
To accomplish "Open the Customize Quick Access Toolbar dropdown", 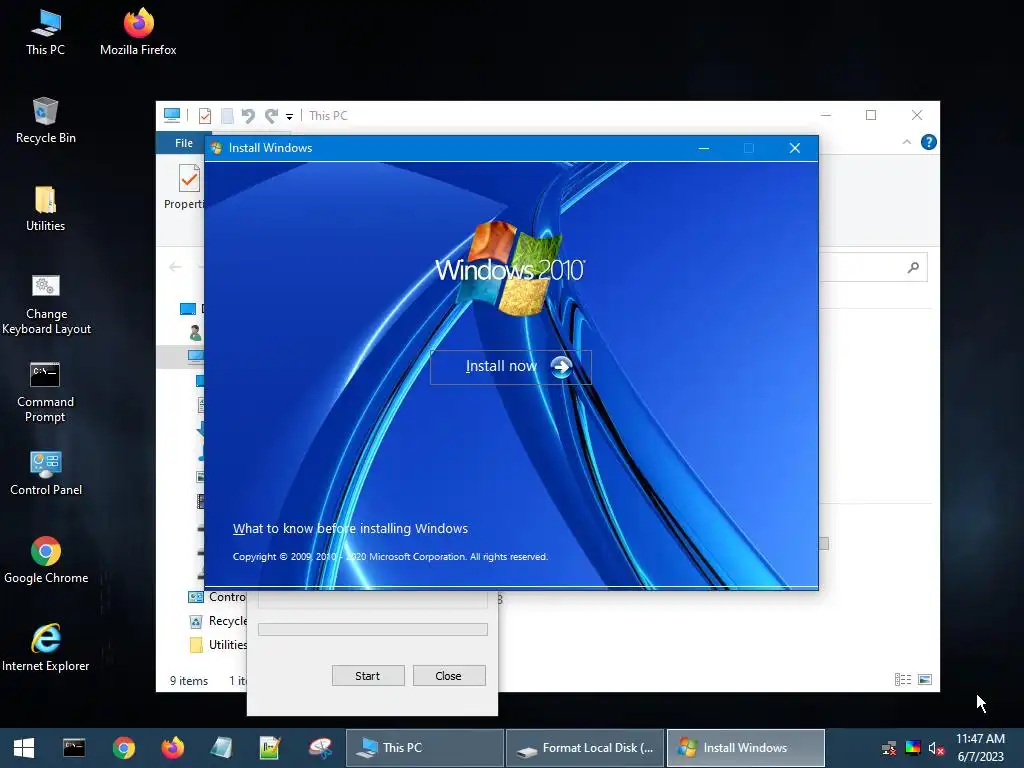I will point(289,117).
